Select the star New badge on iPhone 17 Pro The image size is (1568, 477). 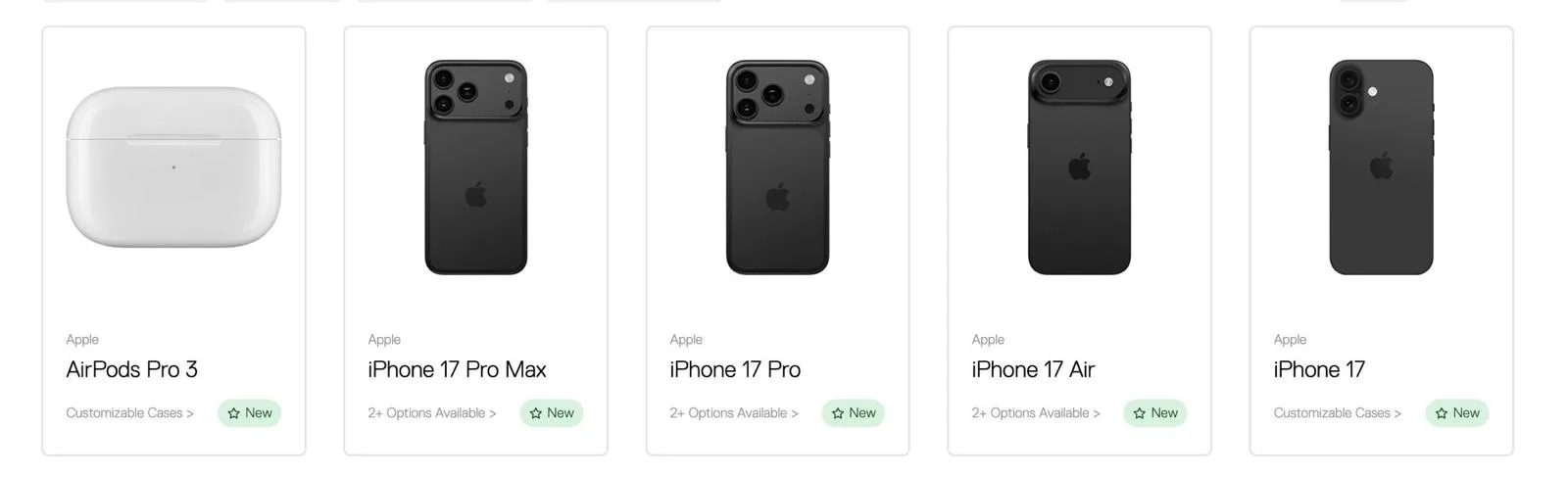tap(854, 413)
